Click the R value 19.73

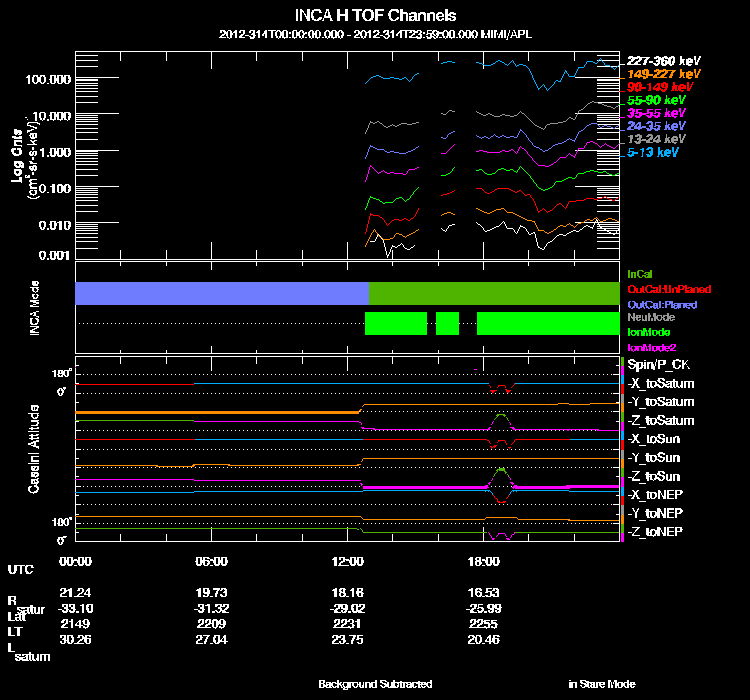[x=211, y=593]
